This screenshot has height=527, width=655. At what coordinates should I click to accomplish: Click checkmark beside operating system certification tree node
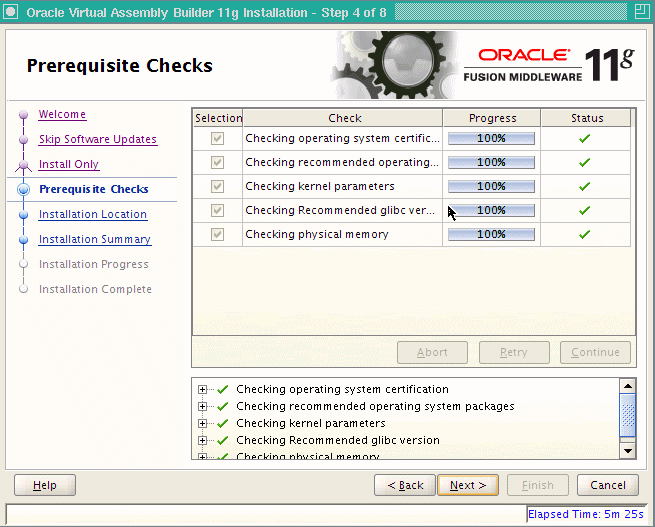pos(223,389)
